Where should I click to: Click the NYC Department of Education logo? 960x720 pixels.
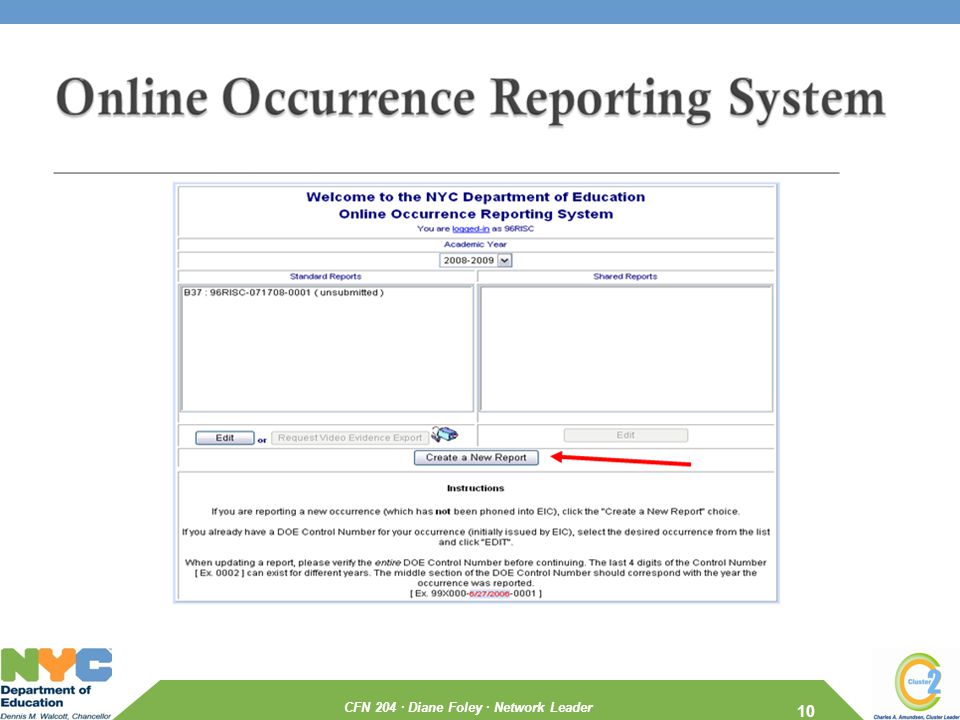pyautogui.click(x=56, y=683)
